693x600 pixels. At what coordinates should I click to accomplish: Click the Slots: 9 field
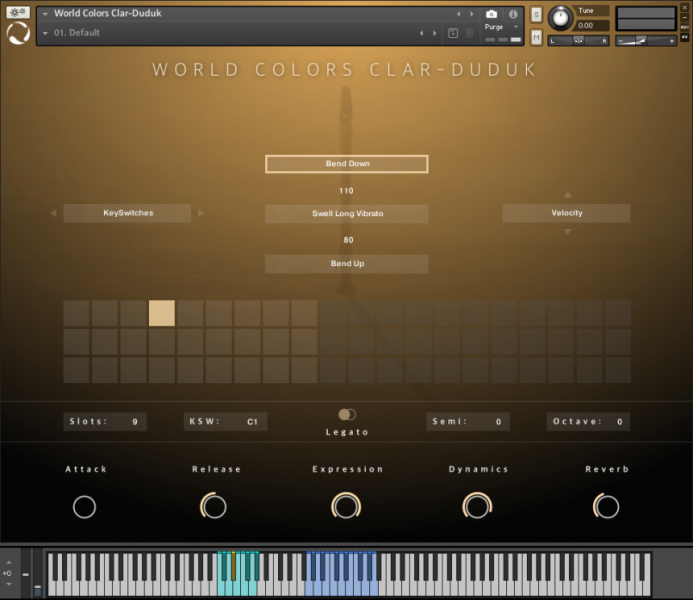tap(105, 422)
